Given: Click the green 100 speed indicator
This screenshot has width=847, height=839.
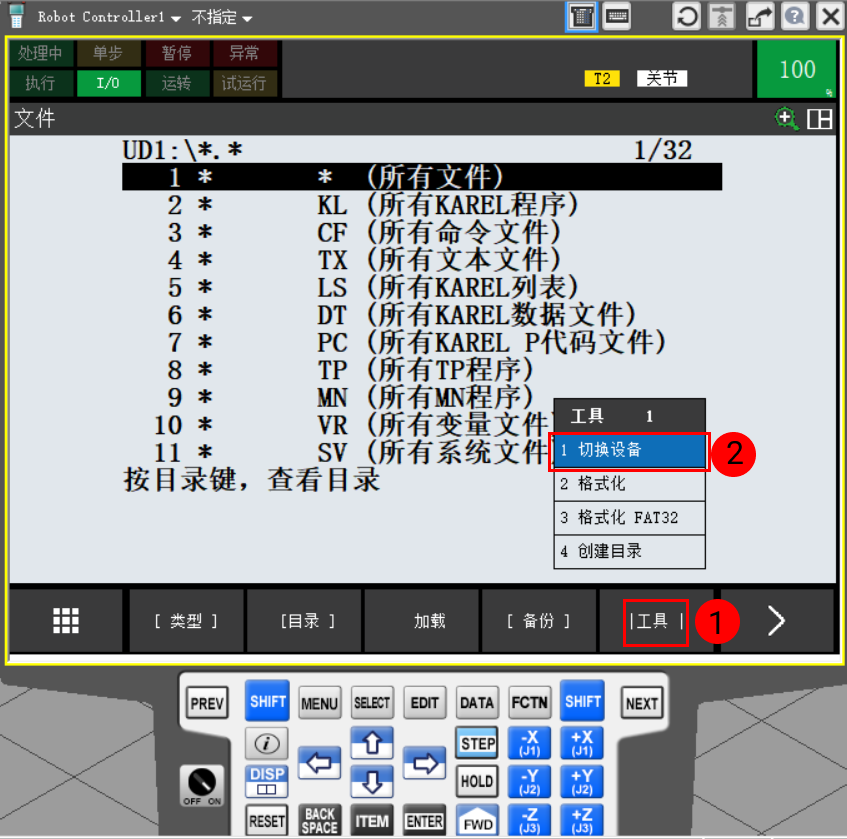Looking at the screenshot, I should 797,69.
